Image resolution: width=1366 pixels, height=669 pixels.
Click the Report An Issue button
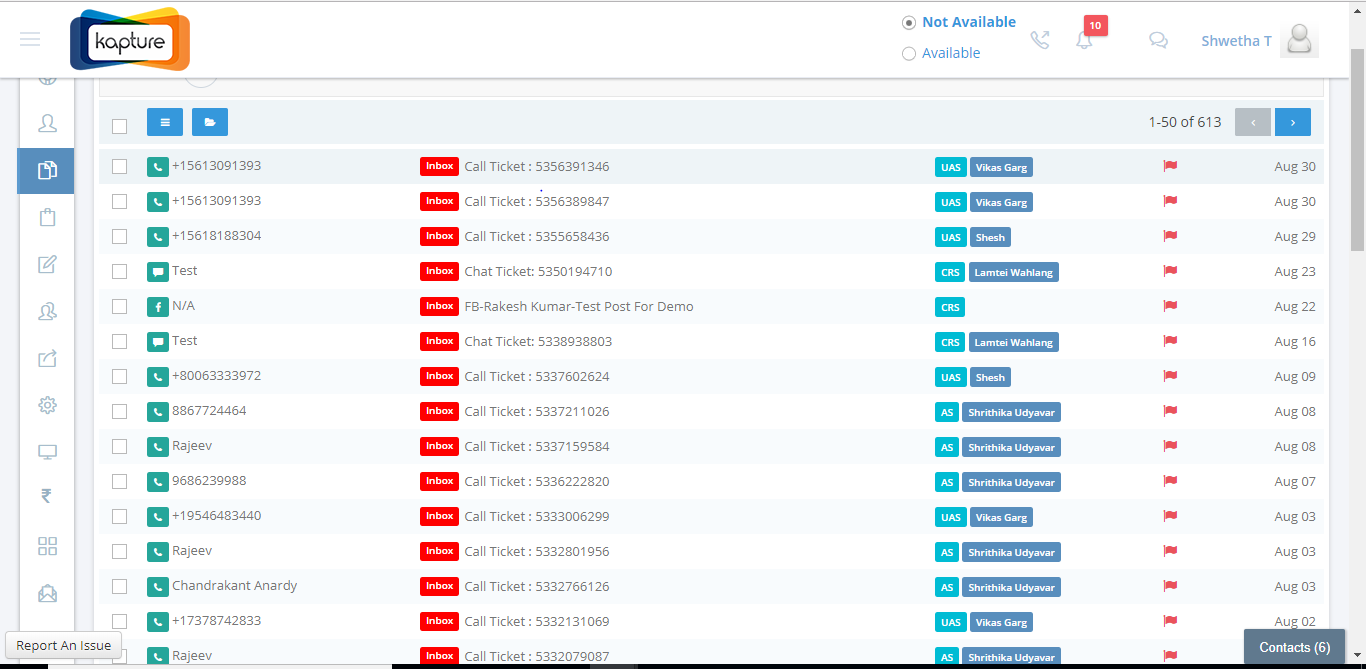tap(64, 645)
